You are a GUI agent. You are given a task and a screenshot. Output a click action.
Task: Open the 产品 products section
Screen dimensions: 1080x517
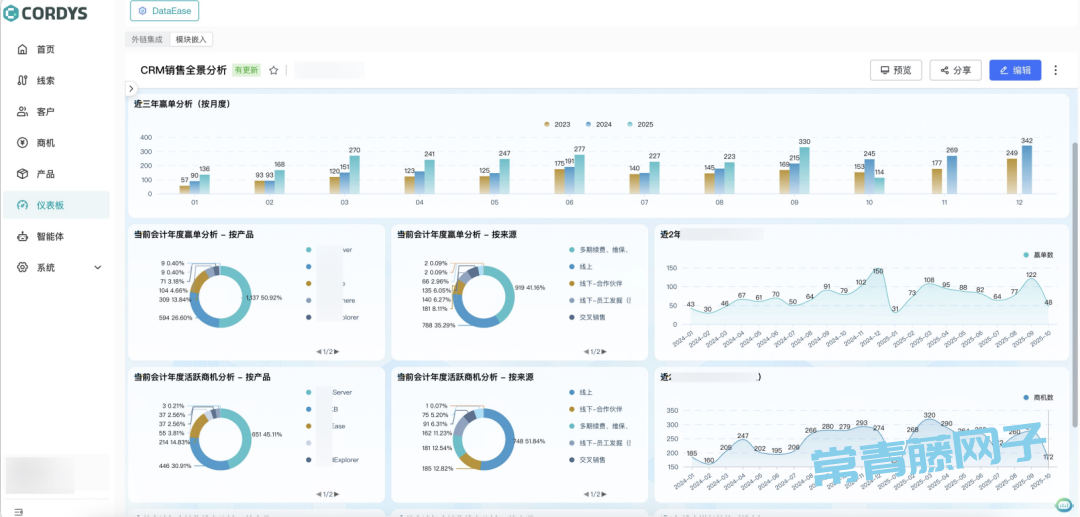45,174
